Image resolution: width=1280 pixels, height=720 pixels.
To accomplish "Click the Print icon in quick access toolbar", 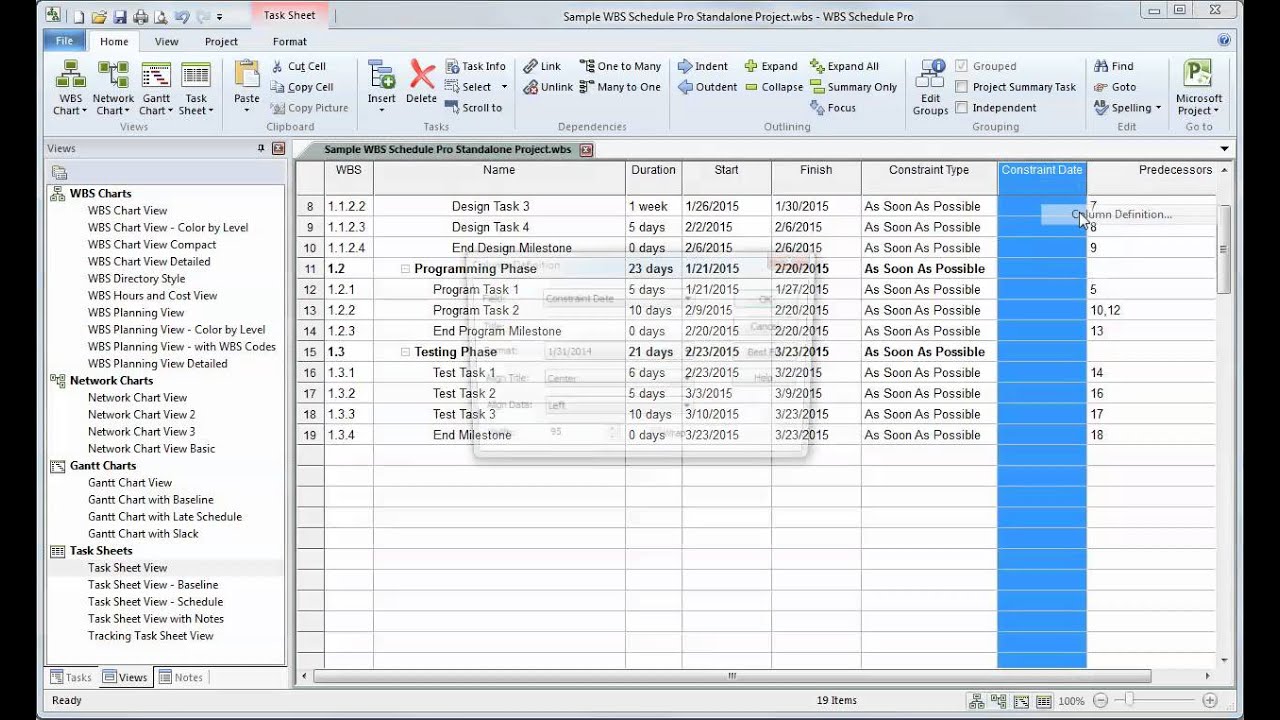I will (x=140, y=17).
